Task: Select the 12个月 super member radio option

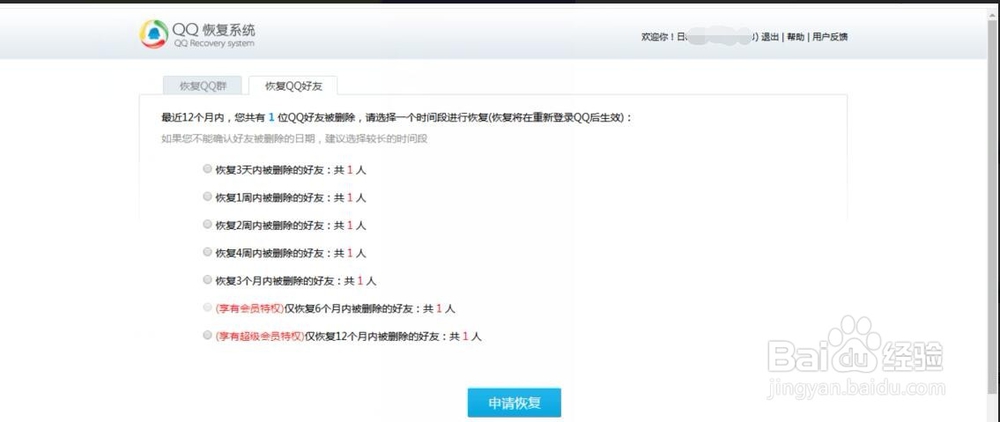Action: click(x=207, y=335)
